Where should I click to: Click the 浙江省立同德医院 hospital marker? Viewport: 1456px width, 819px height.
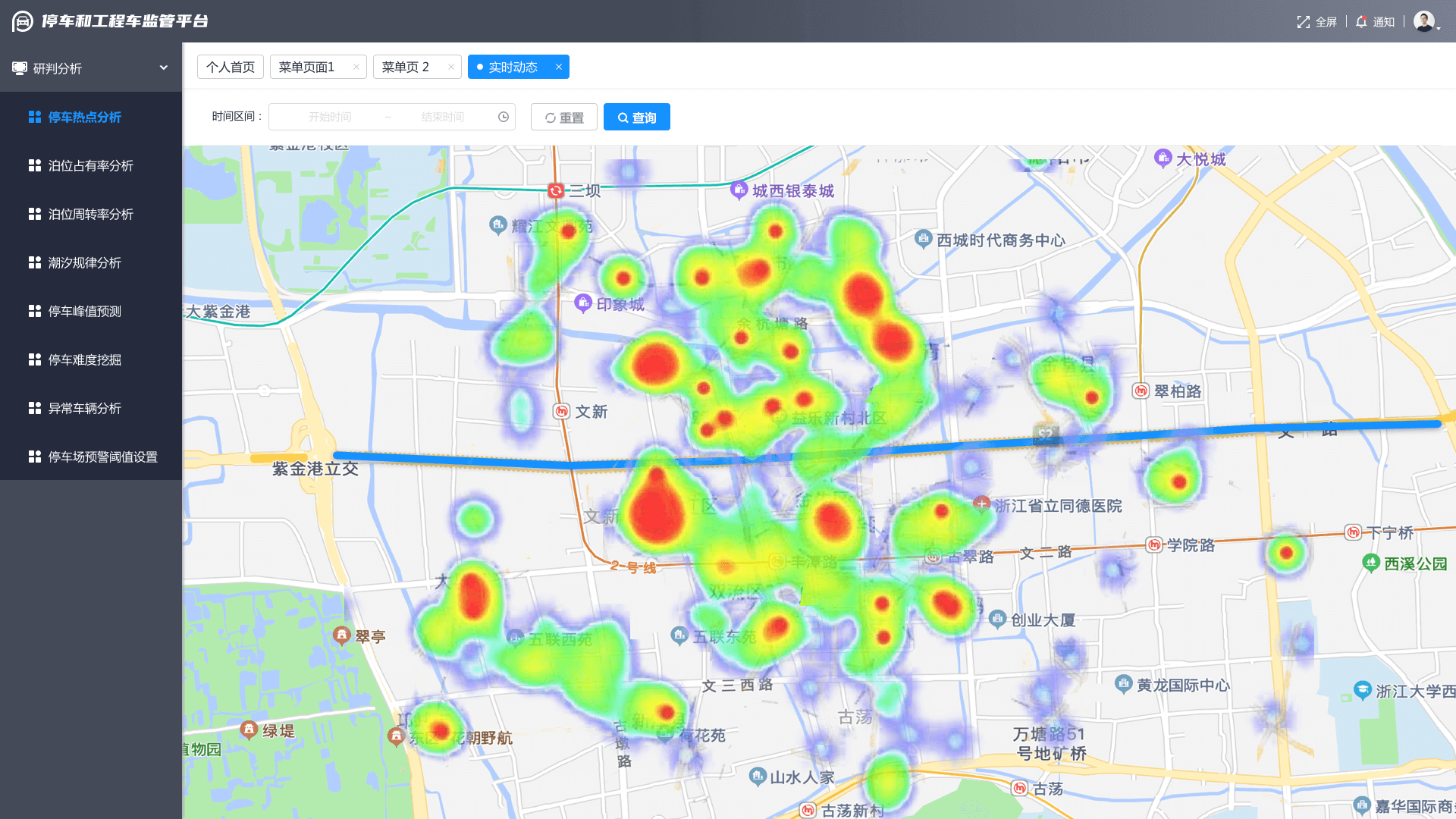(982, 504)
